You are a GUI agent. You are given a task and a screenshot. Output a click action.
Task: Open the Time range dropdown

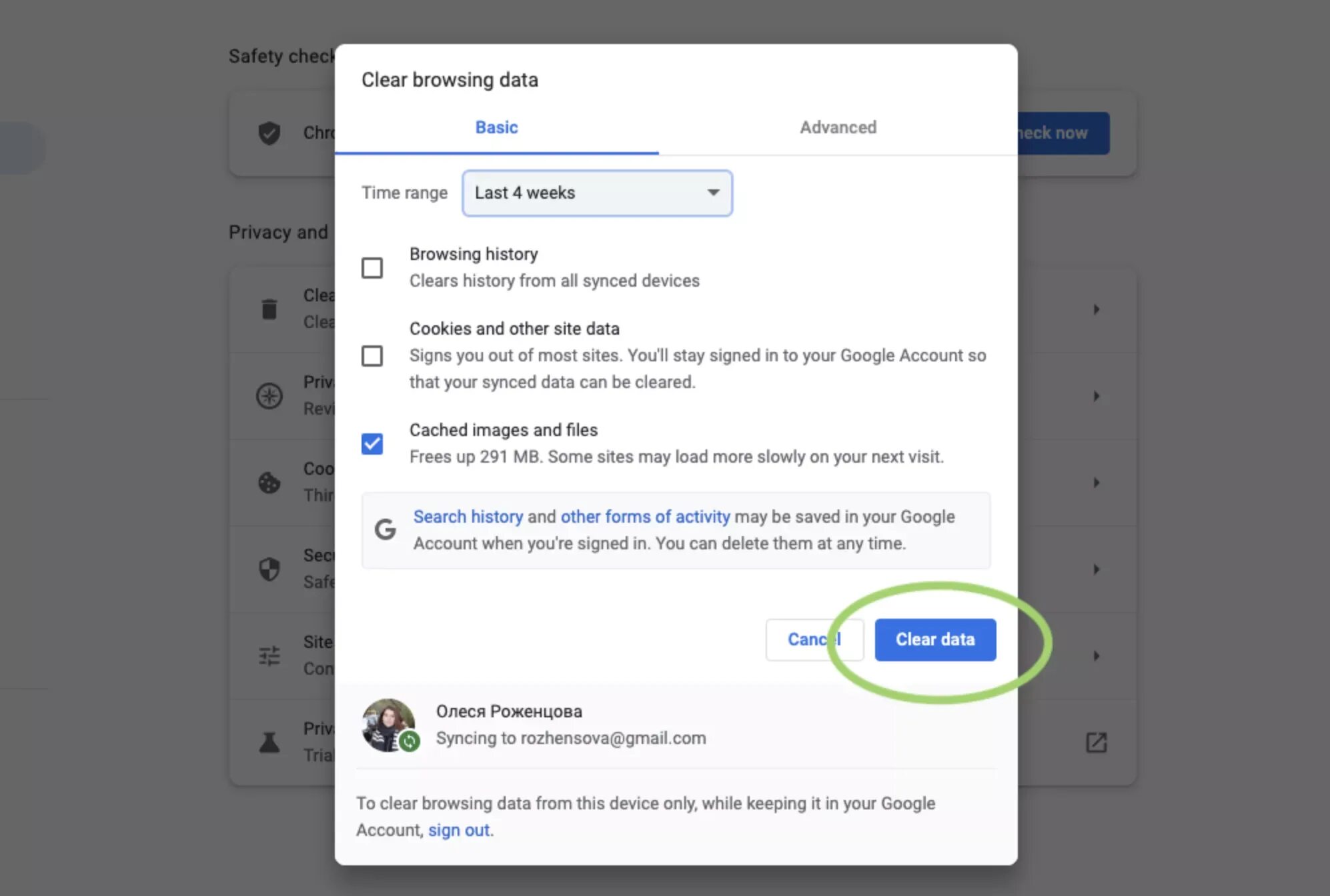(x=597, y=193)
